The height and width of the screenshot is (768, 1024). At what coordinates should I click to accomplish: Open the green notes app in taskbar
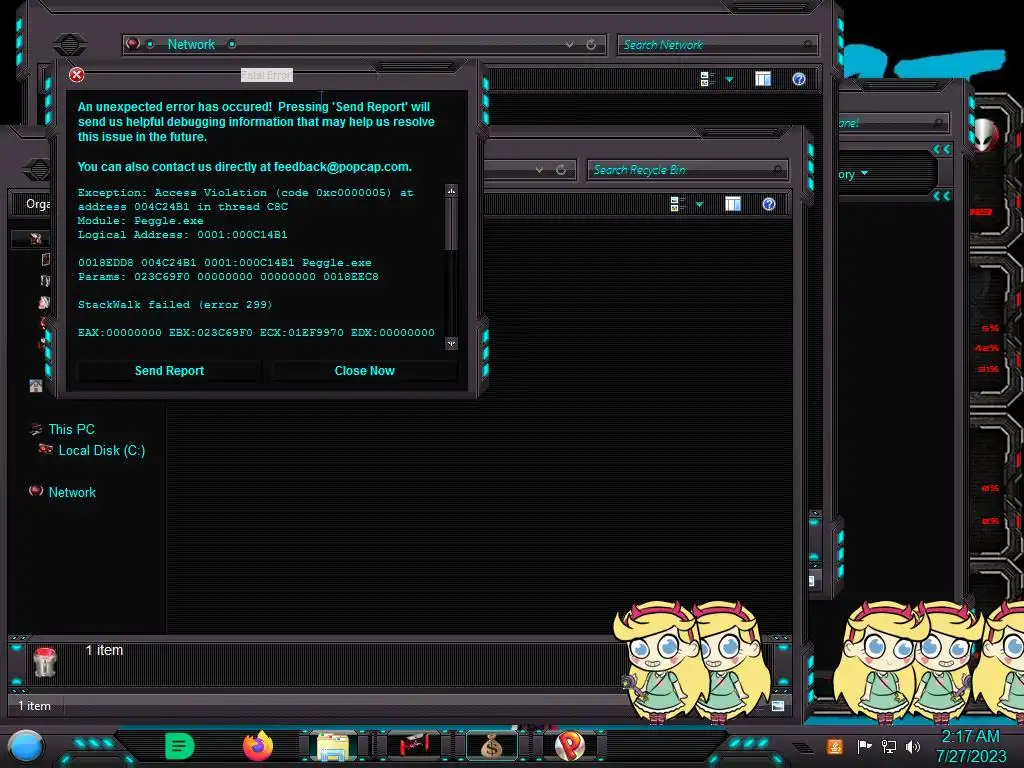(x=180, y=746)
